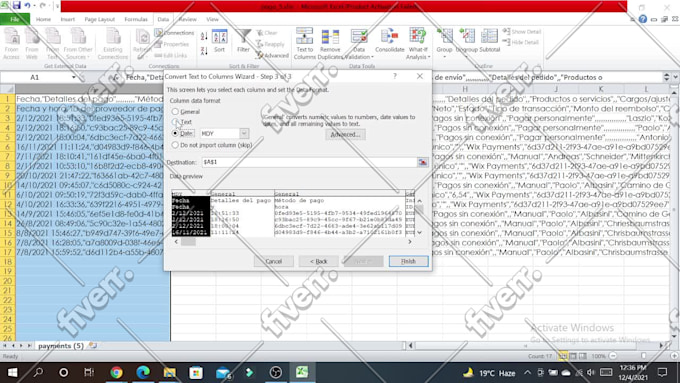This screenshot has width=680, height=383.
Task: Select Do not import column (skip)
Action: point(212,145)
